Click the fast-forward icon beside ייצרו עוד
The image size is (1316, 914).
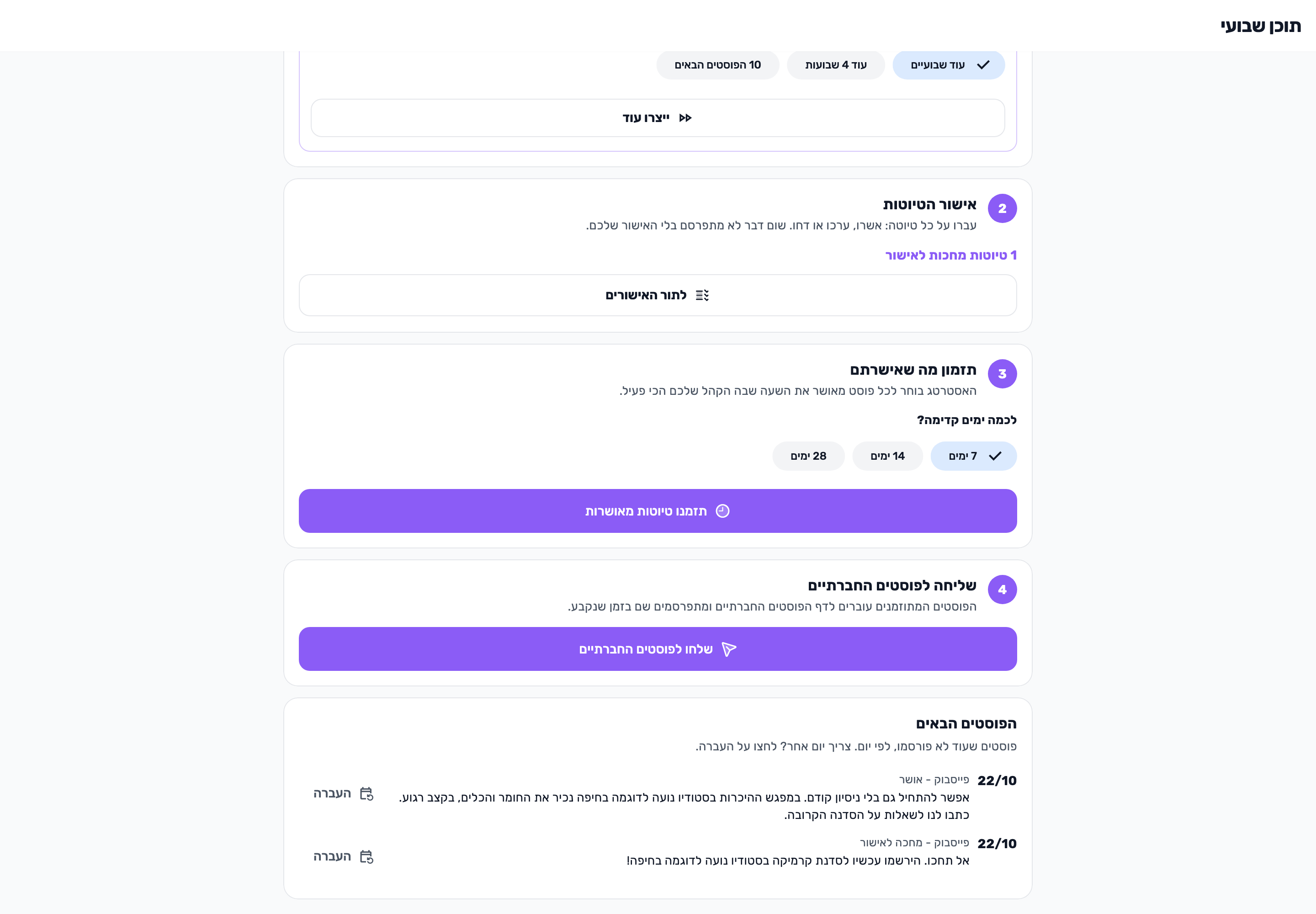tap(685, 118)
